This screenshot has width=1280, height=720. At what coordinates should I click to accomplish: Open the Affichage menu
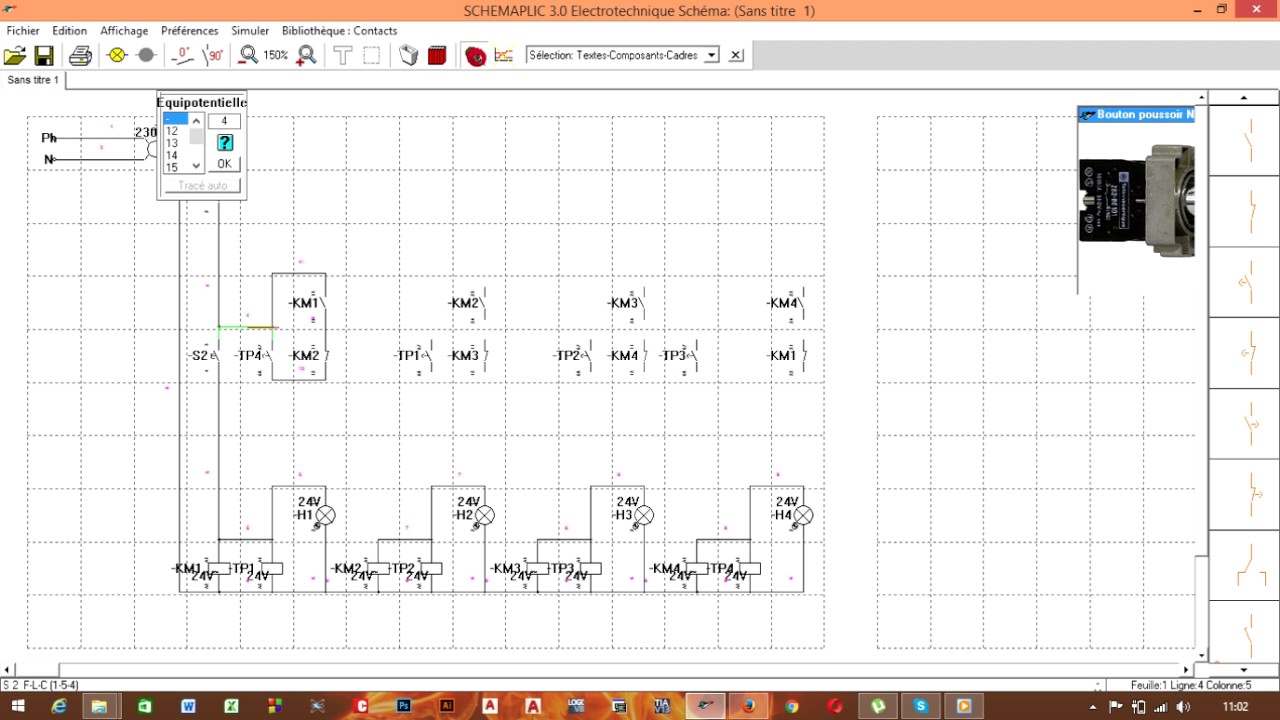click(x=124, y=31)
